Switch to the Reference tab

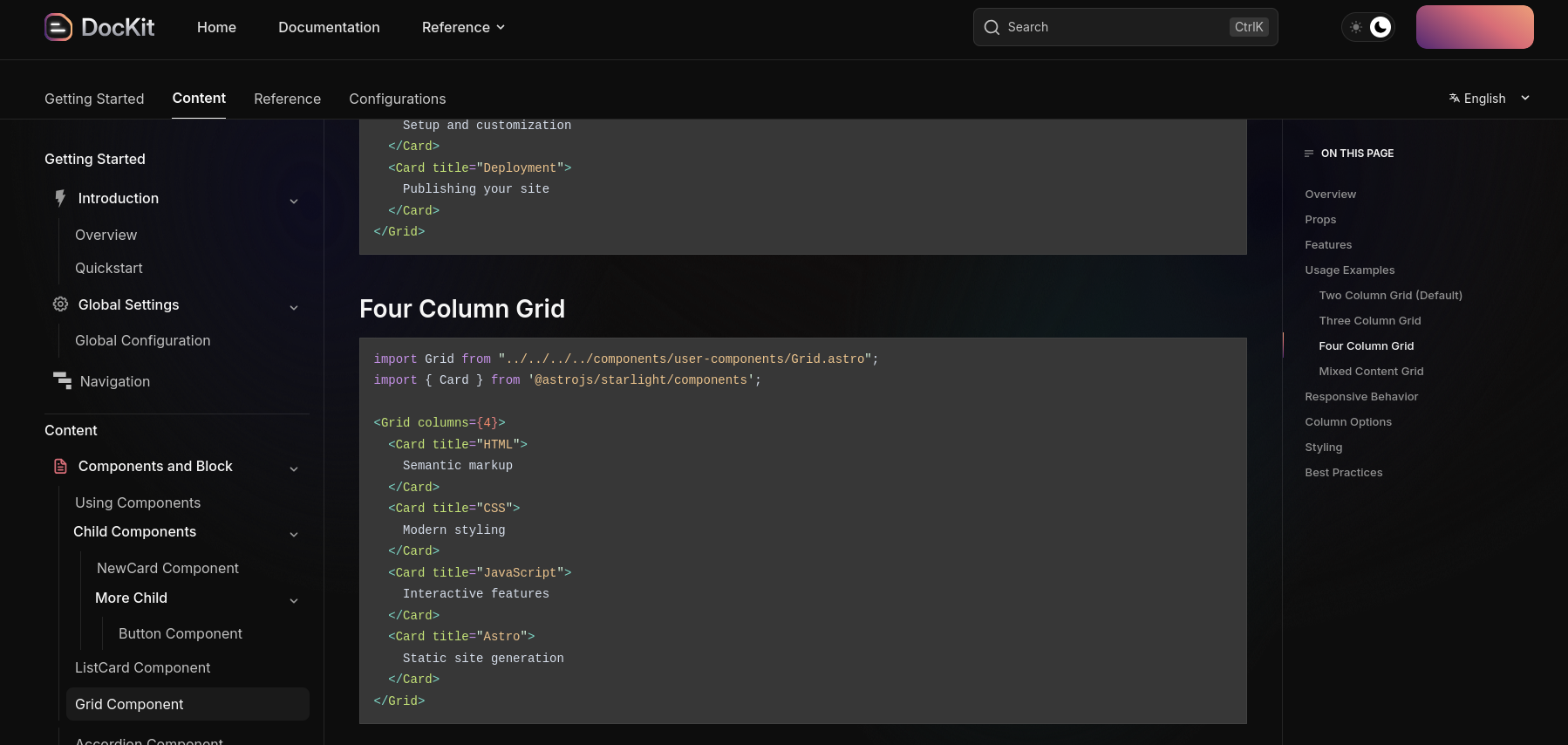[287, 99]
